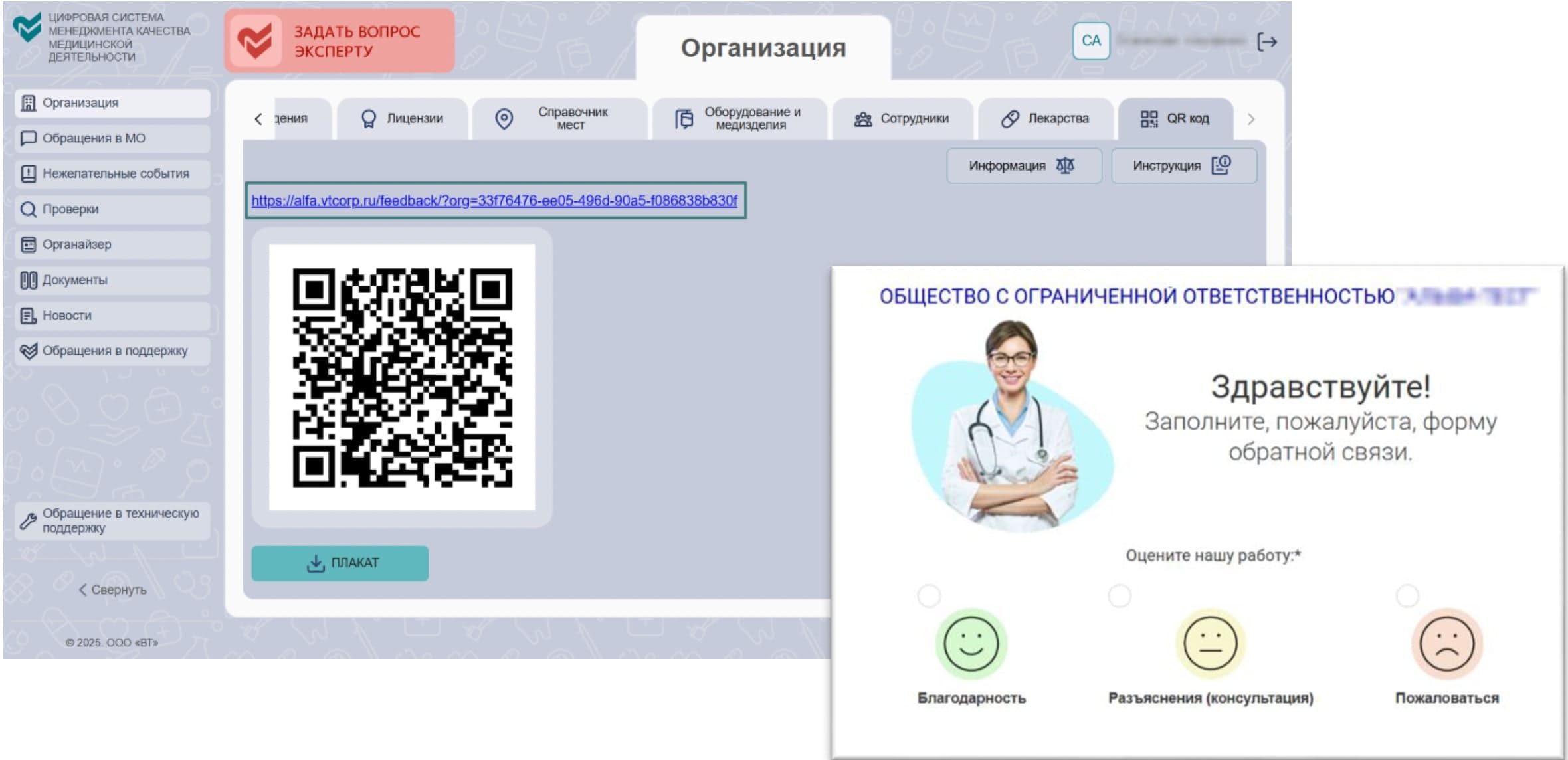Collapse the sidebar with Свернуть
Screen dimensions: 1568x760
coord(112,590)
